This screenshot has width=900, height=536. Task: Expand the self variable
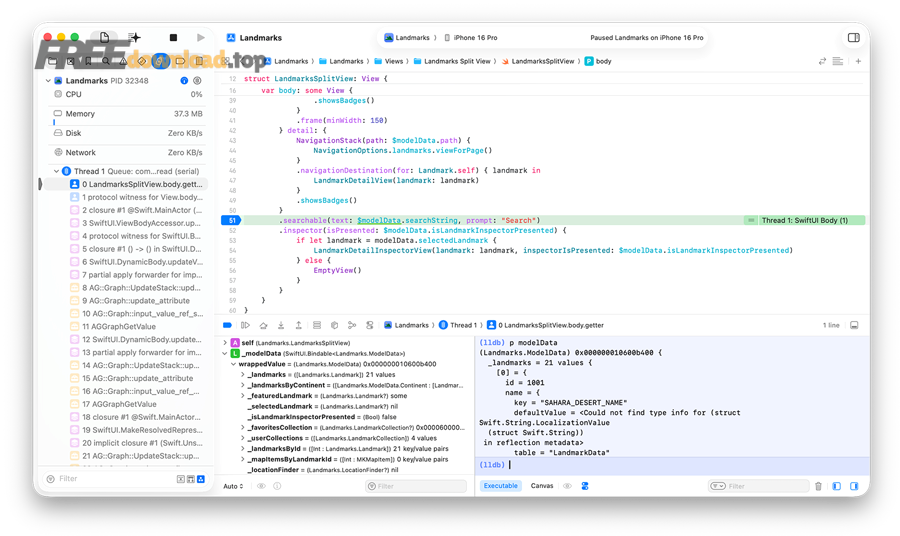(225, 343)
